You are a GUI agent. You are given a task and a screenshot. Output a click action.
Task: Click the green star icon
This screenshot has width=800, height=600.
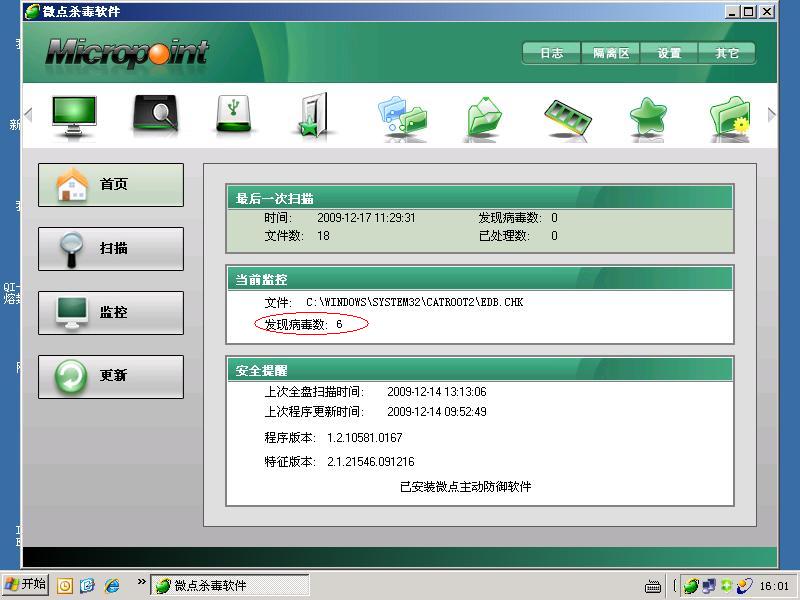(648, 117)
